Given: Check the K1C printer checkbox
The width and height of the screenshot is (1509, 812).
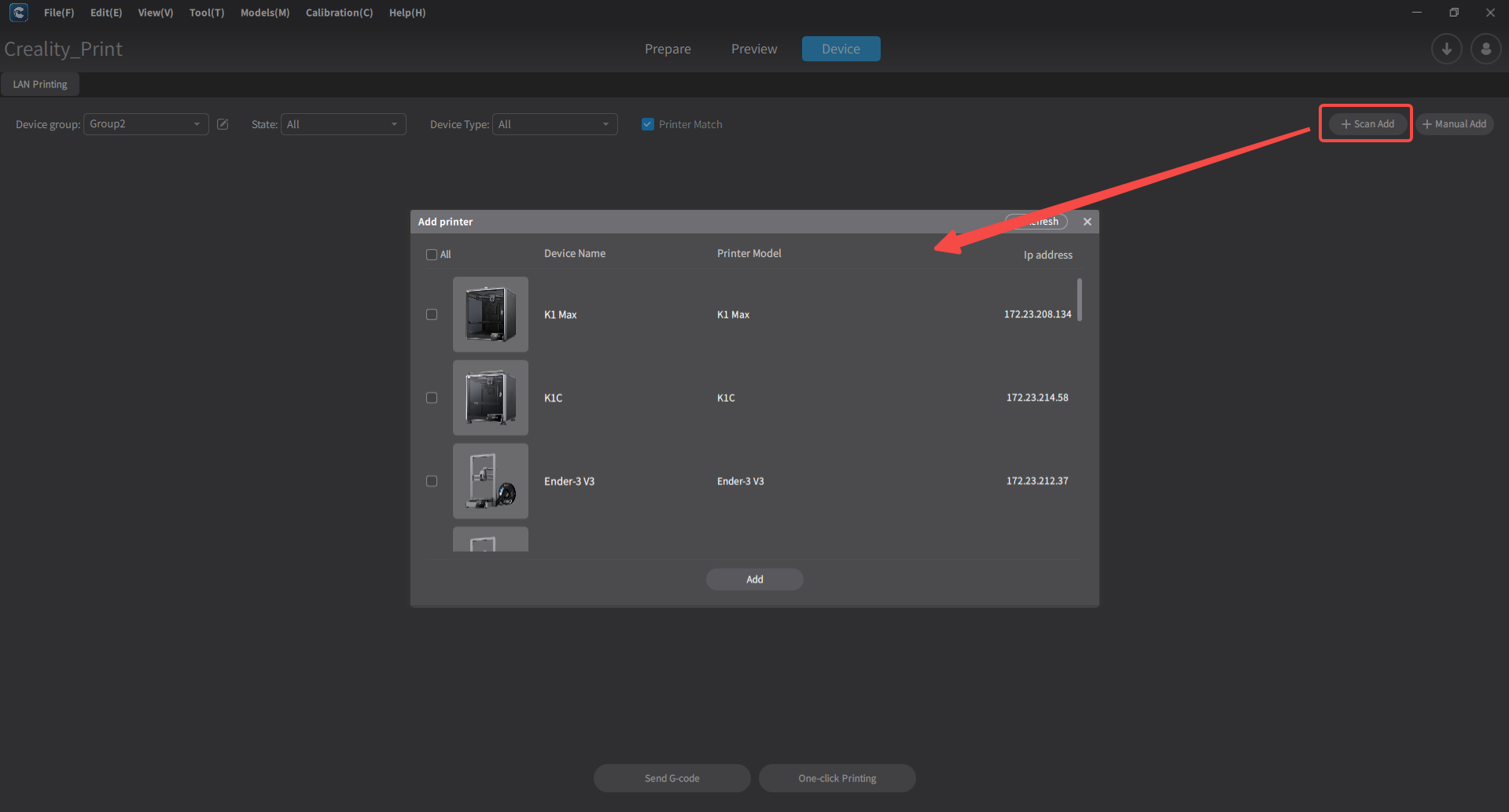Looking at the screenshot, I should coord(432,398).
